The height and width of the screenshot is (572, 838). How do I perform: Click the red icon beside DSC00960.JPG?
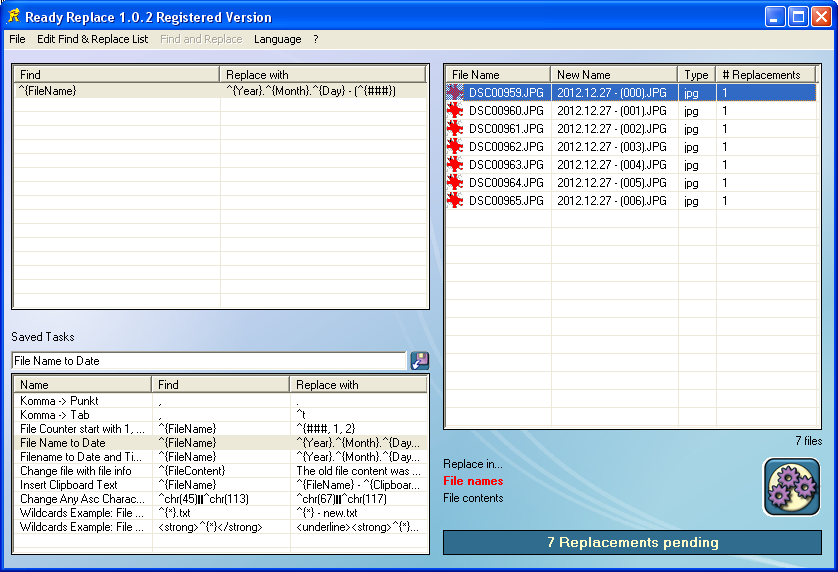click(456, 110)
